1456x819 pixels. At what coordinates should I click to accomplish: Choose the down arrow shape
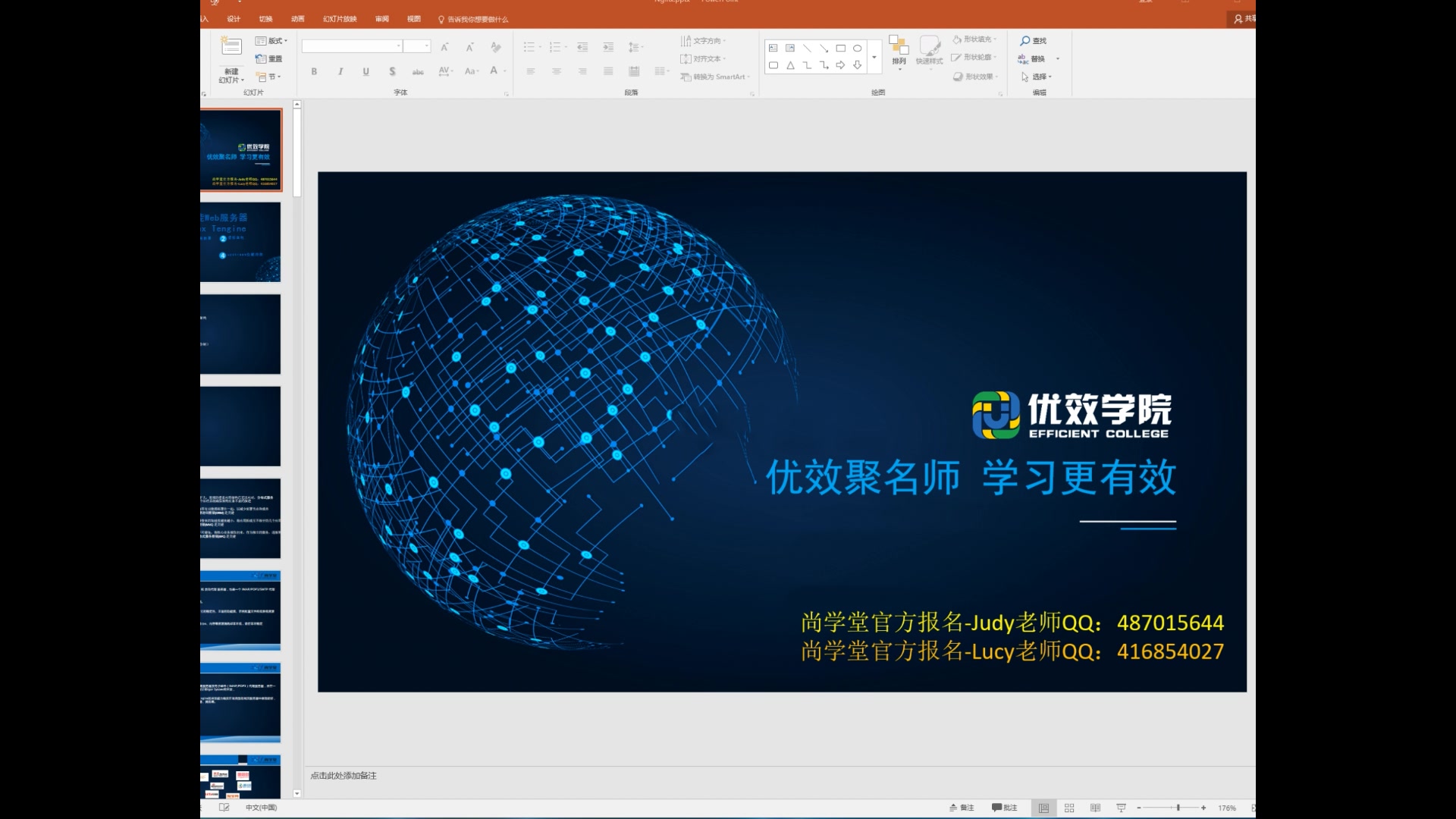coord(858,65)
